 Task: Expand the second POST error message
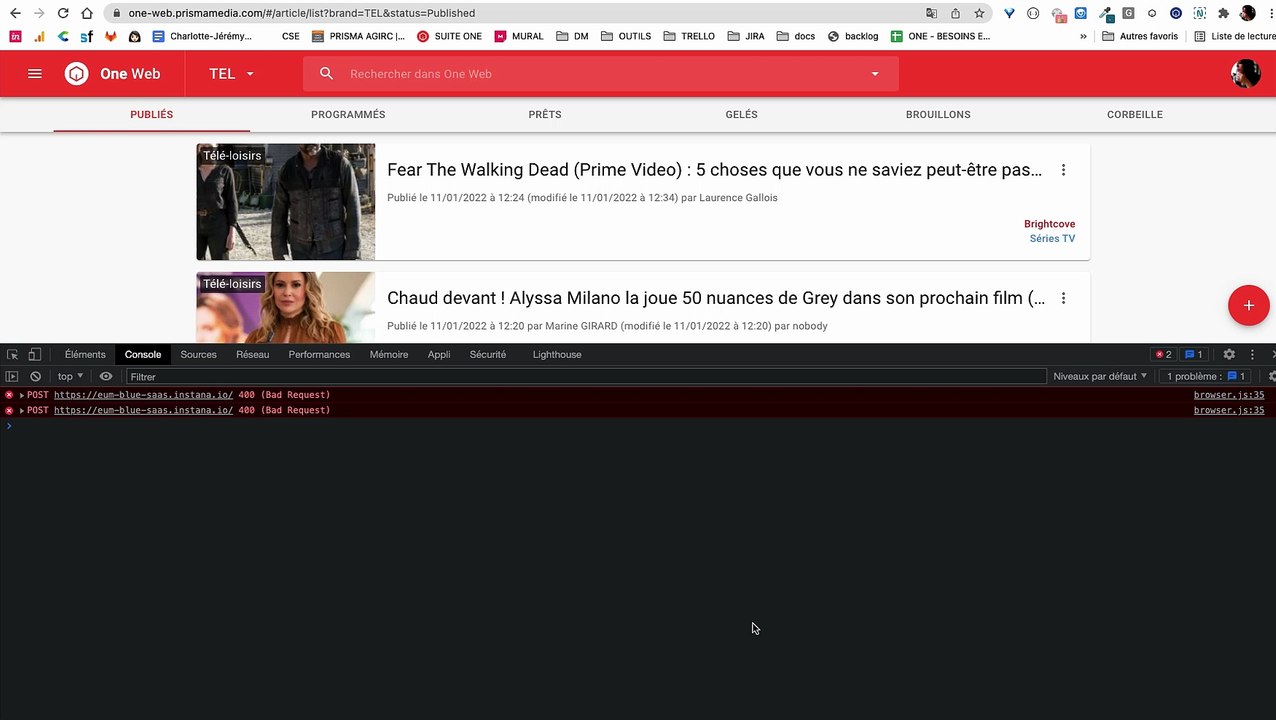(22, 410)
